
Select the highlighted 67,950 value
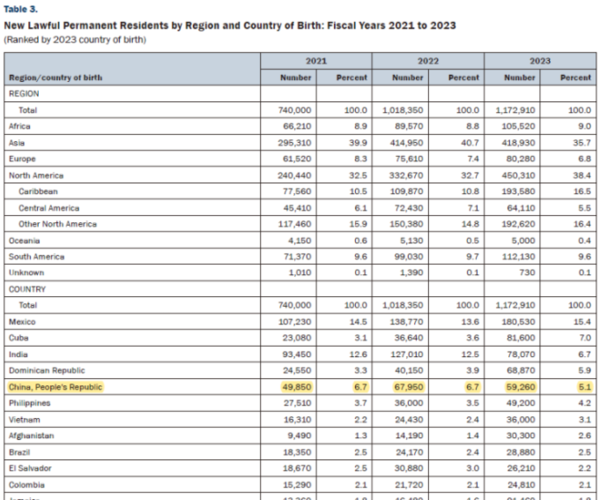point(409,387)
